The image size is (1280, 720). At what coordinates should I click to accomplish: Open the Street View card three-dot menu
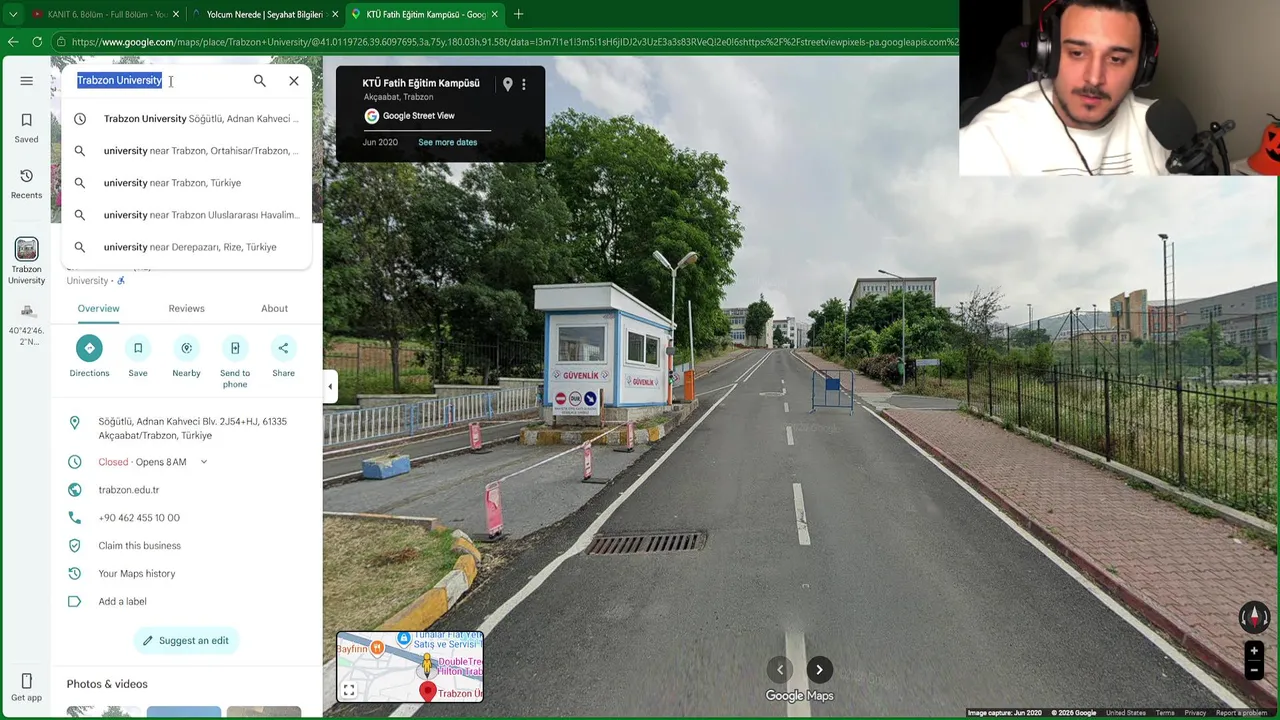click(524, 85)
